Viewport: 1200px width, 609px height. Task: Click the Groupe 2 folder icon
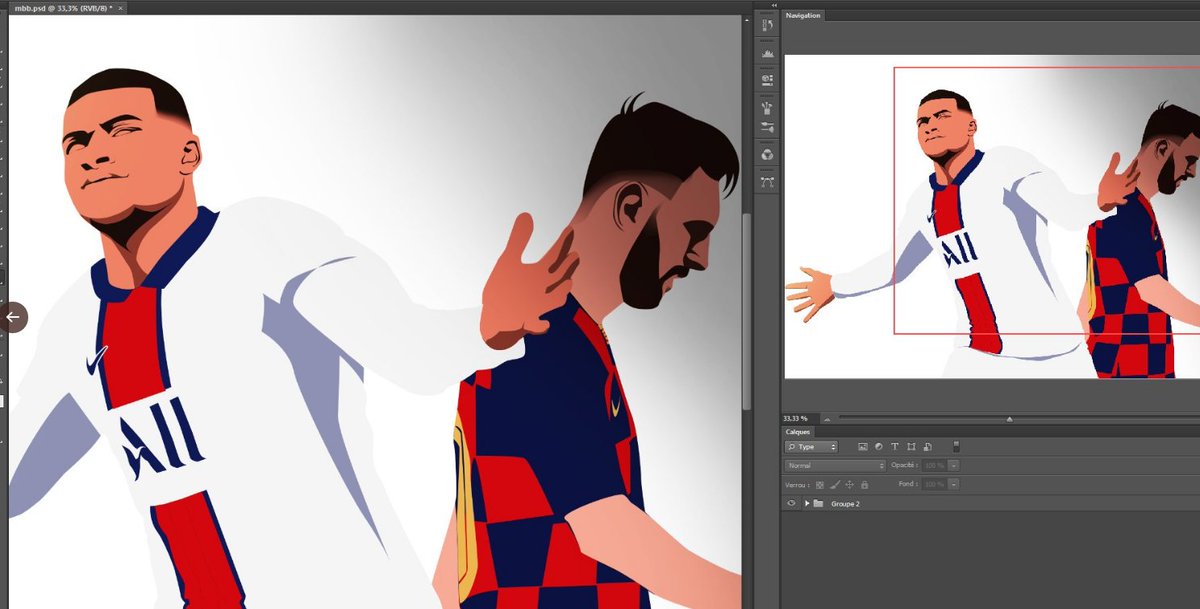[x=818, y=503]
